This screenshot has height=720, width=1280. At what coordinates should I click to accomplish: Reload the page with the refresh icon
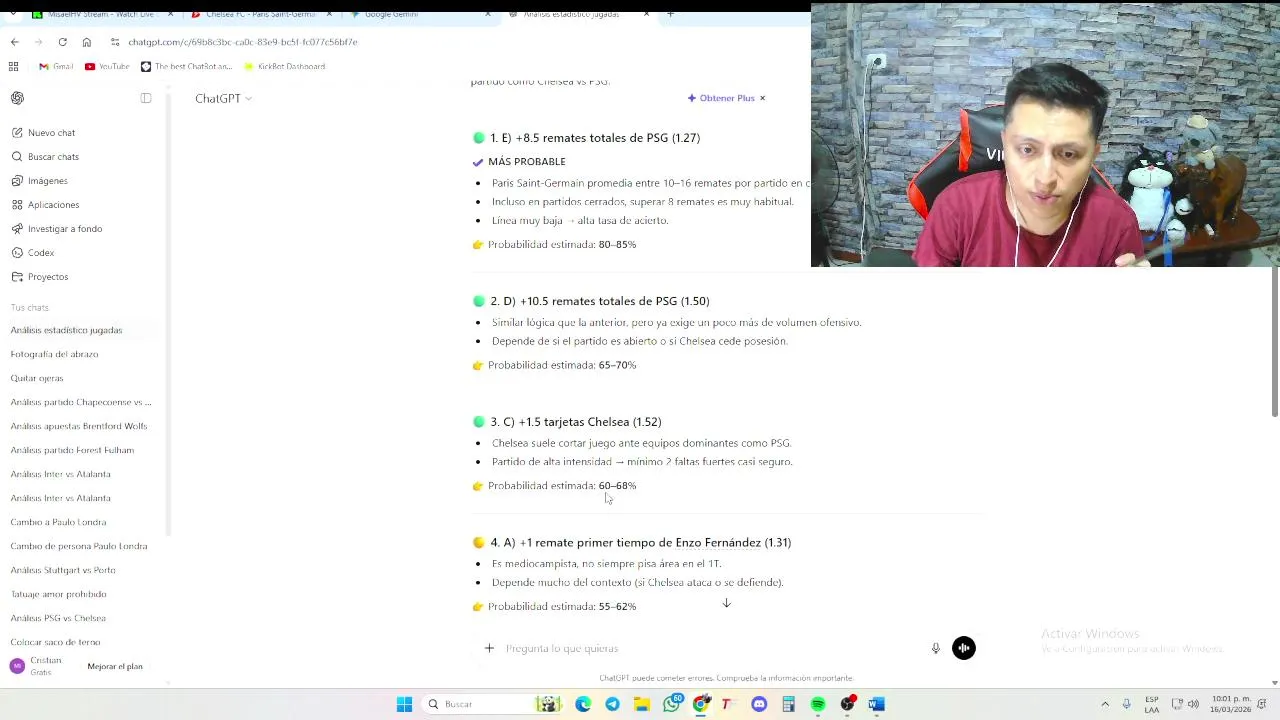tap(62, 42)
